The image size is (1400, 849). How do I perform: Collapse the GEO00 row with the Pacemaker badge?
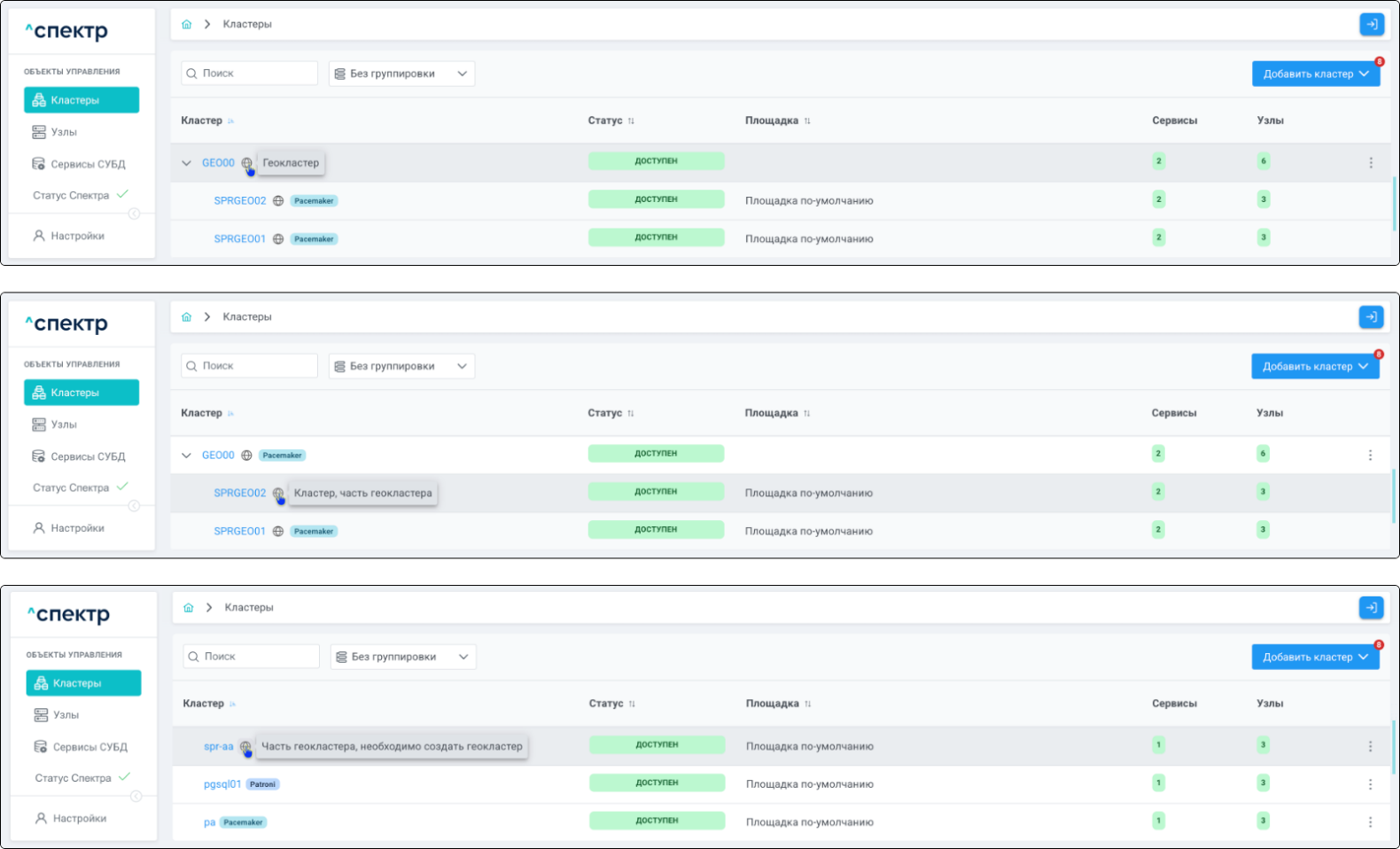[x=186, y=456]
